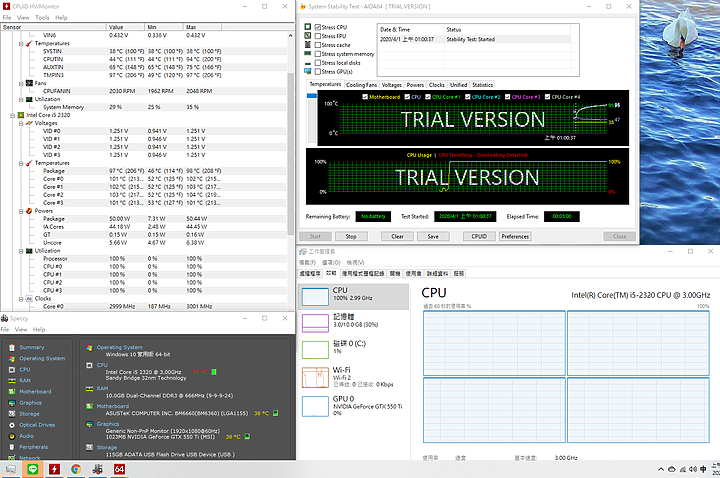The width and height of the screenshot is (720, 478).
Task: Select Graphics icon in Speccy sidebar
Action: point(12,403)
